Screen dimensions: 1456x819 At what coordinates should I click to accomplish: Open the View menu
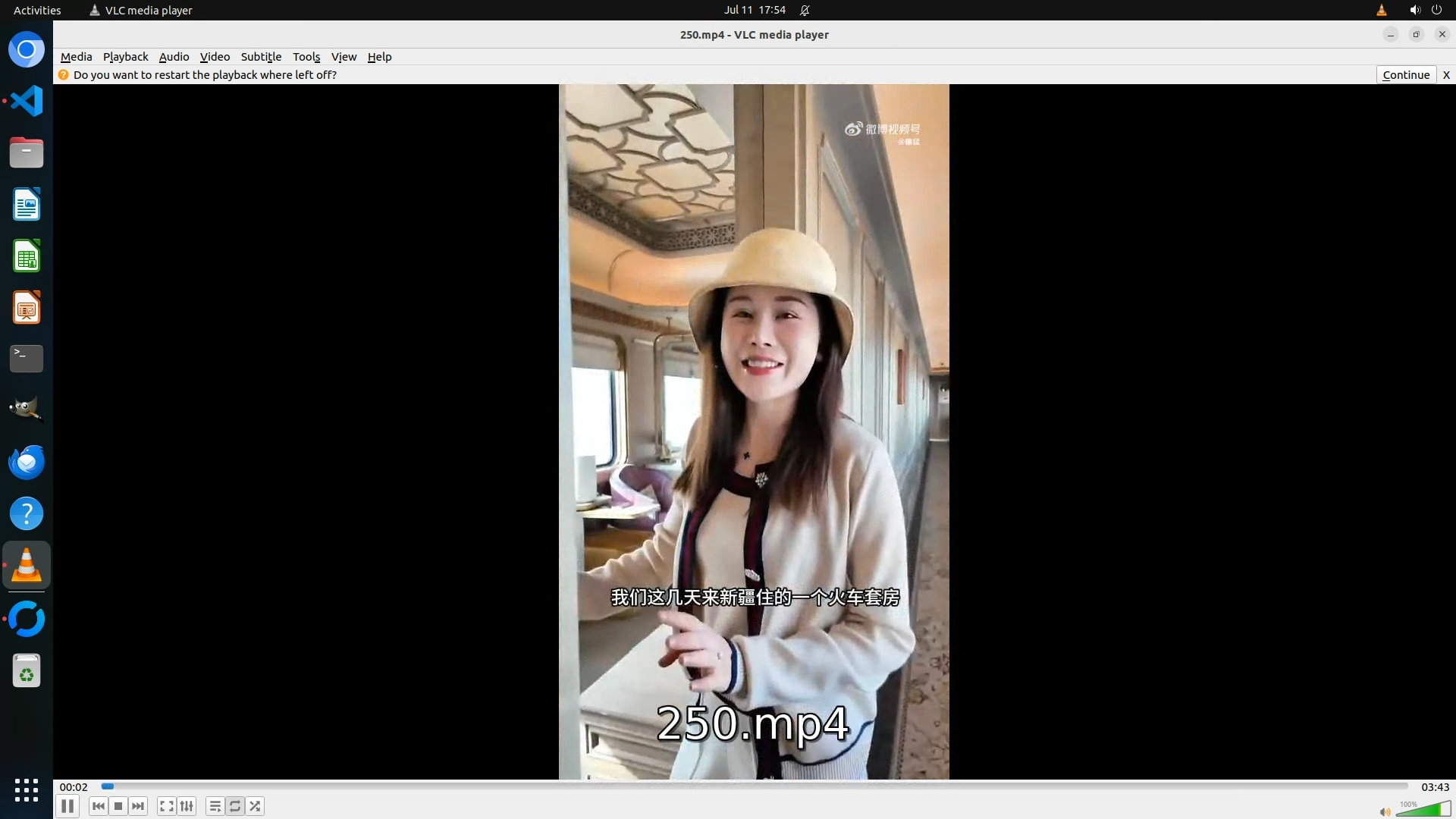(x=344, y=57)
